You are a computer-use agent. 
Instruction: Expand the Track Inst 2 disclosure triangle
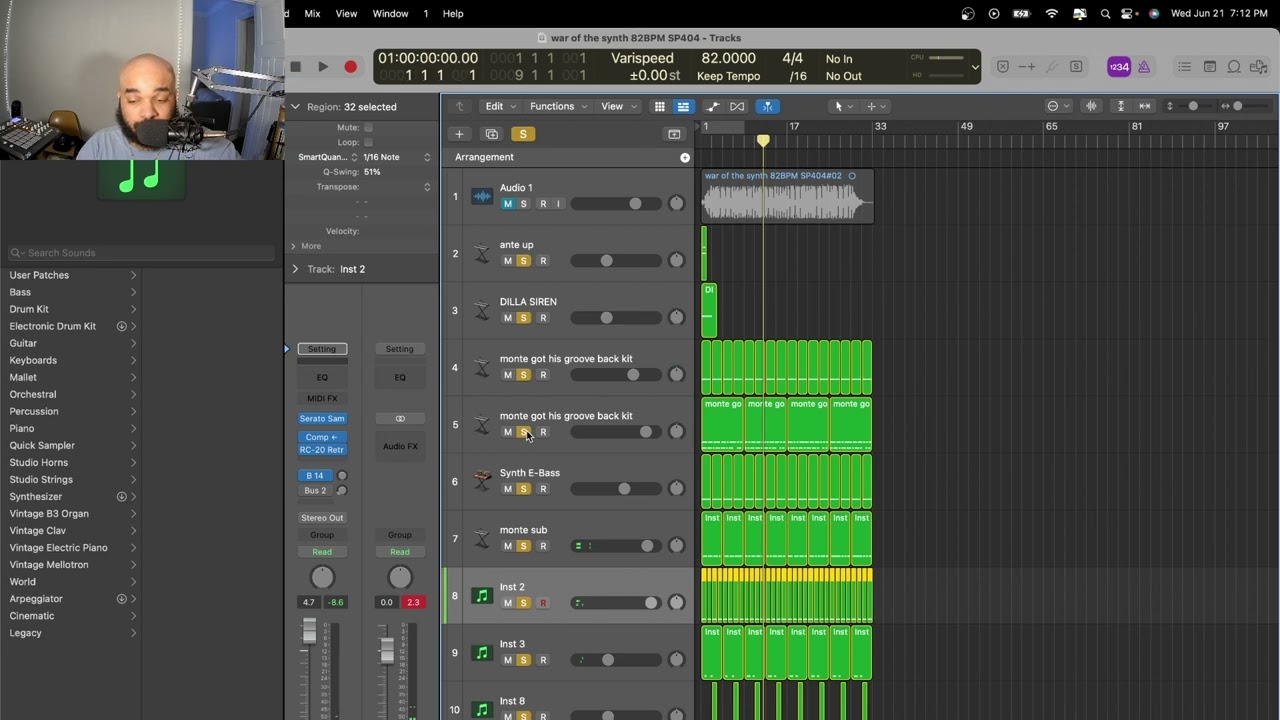click(295, 269)
